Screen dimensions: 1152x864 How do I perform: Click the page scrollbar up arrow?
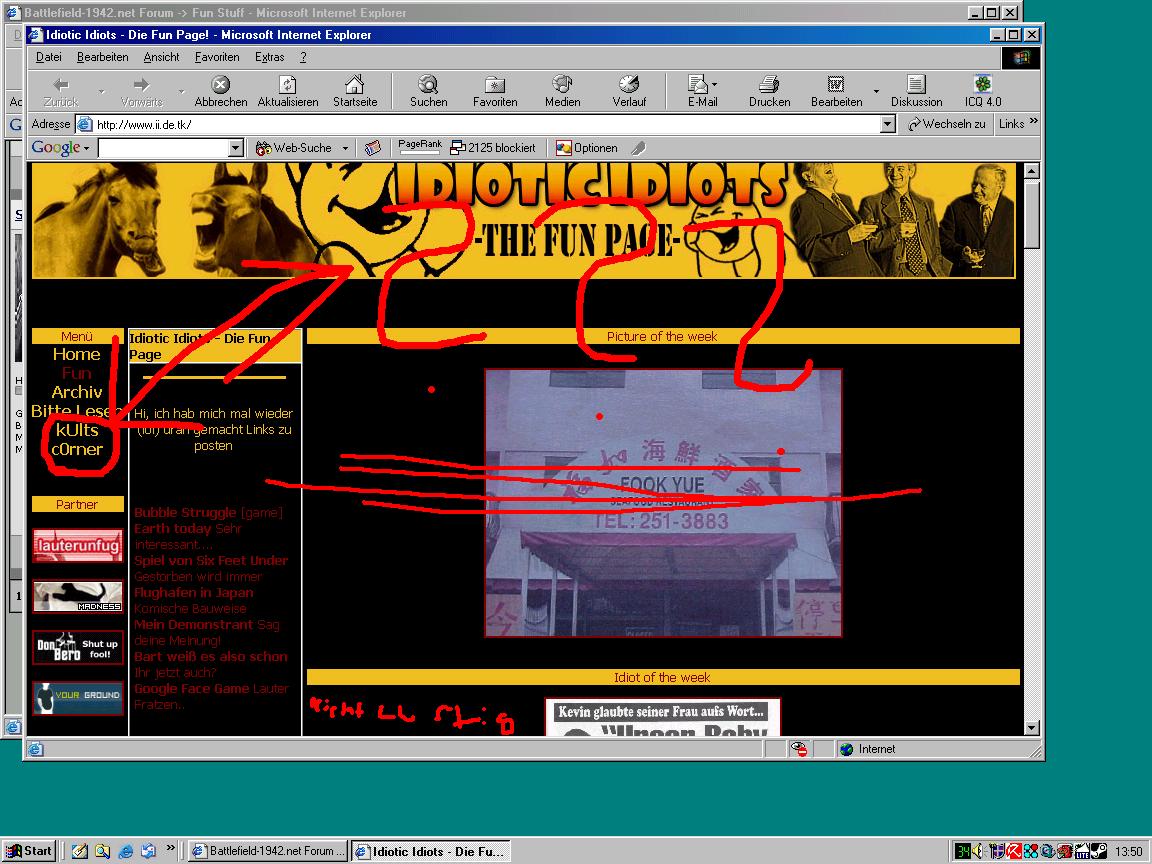pos(1032,171)
